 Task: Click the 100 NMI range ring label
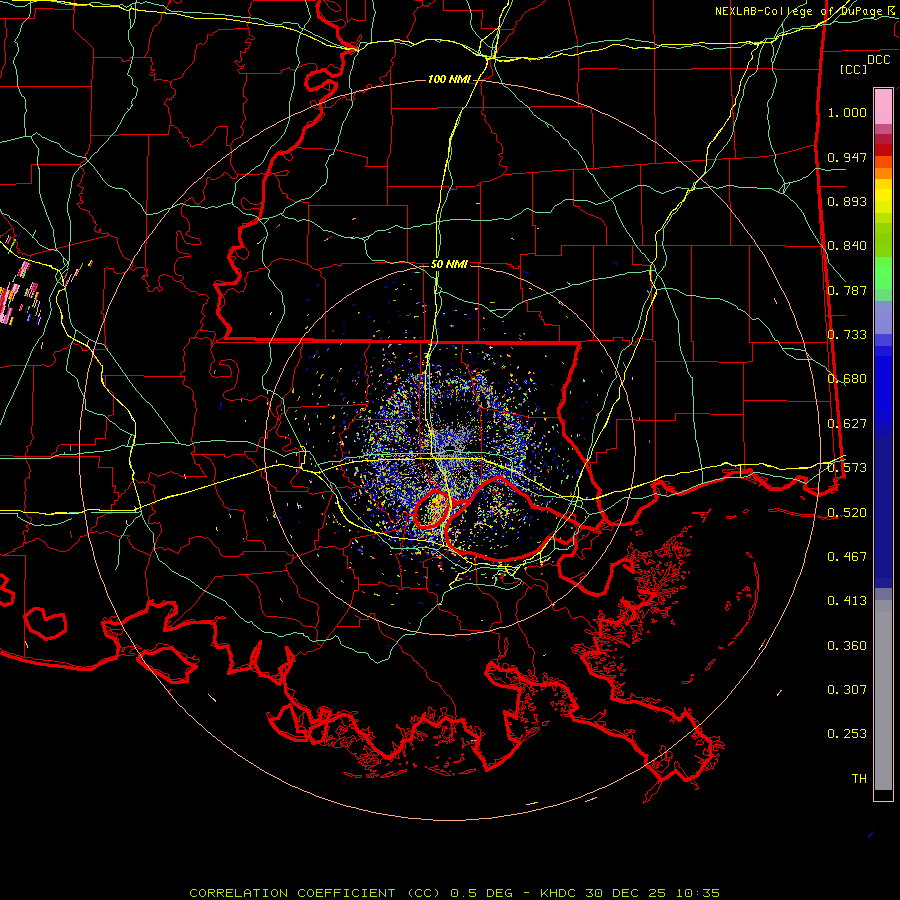pos(448,79)
